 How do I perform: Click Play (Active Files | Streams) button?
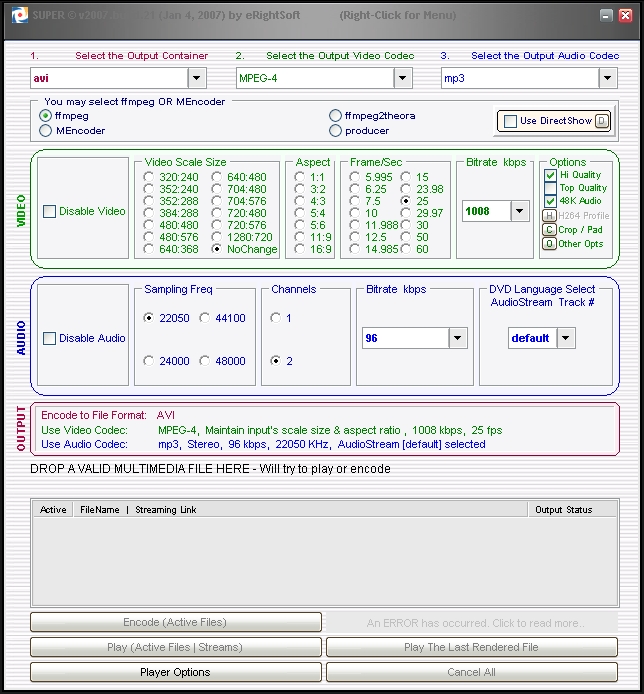coord(176,647)
